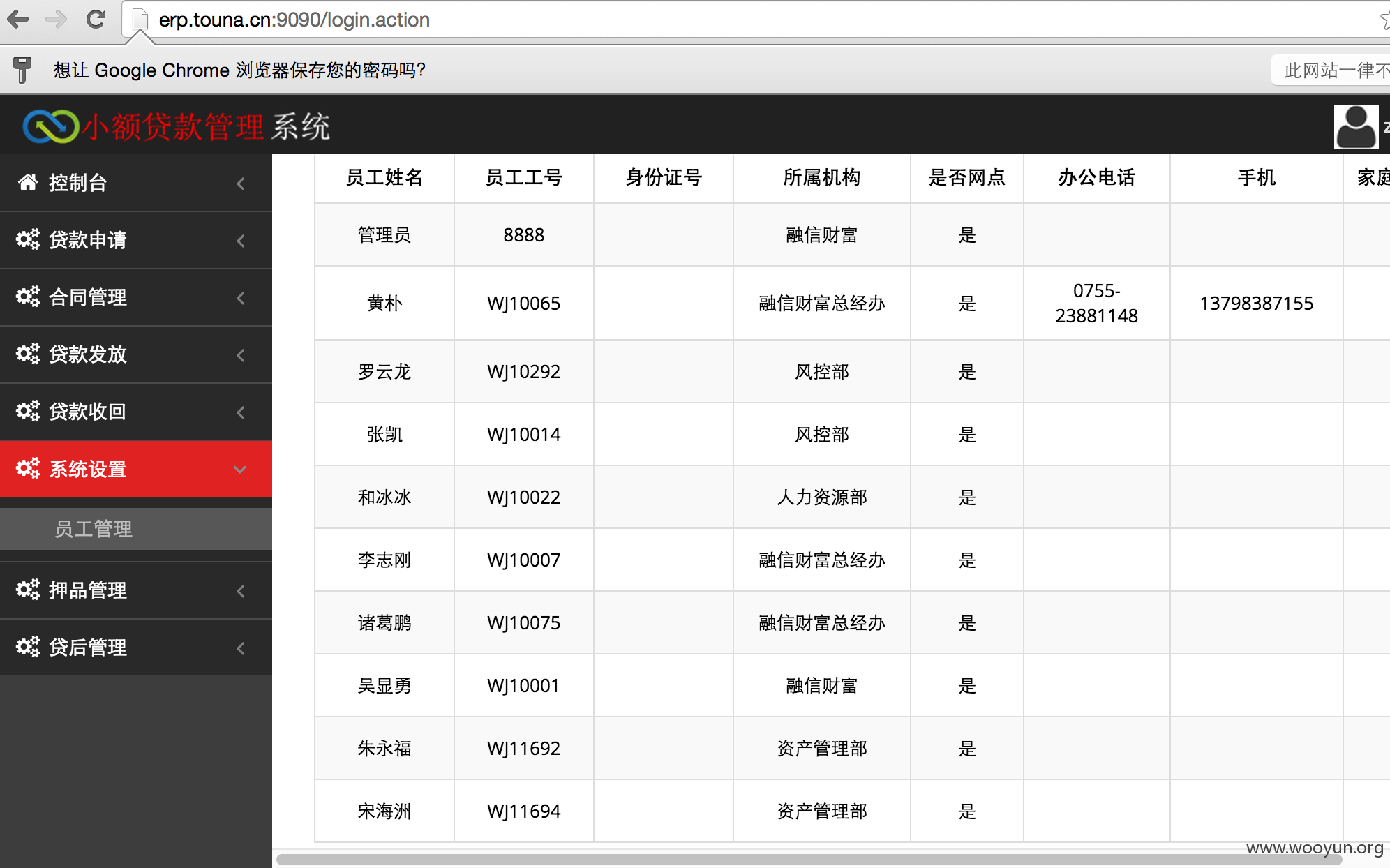Click the 办公电话 column header
Viewport: 1390px width, 868px height.
[x=1097, y=178]
